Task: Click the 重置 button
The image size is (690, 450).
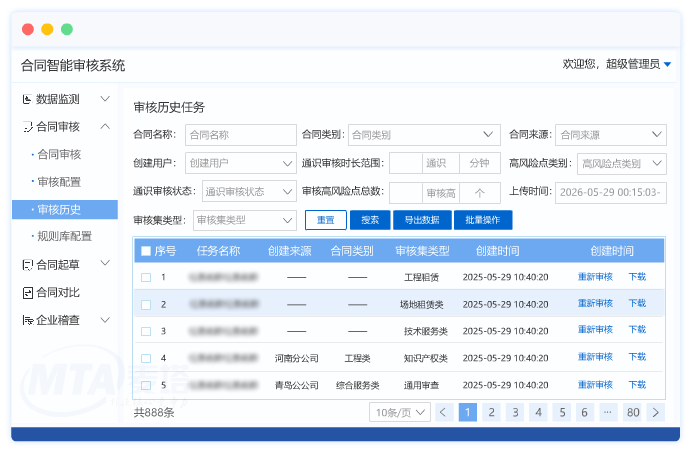Action: 326,220
